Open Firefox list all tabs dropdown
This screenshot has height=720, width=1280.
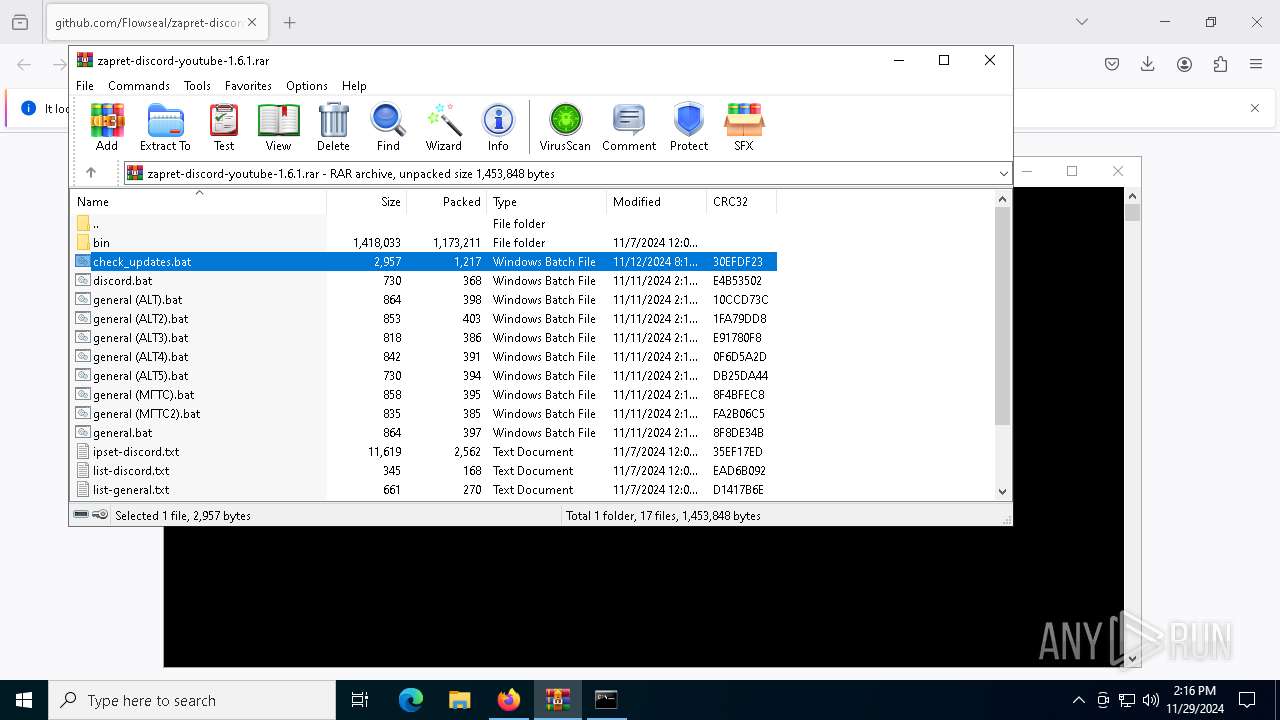tap(1082, 22)
